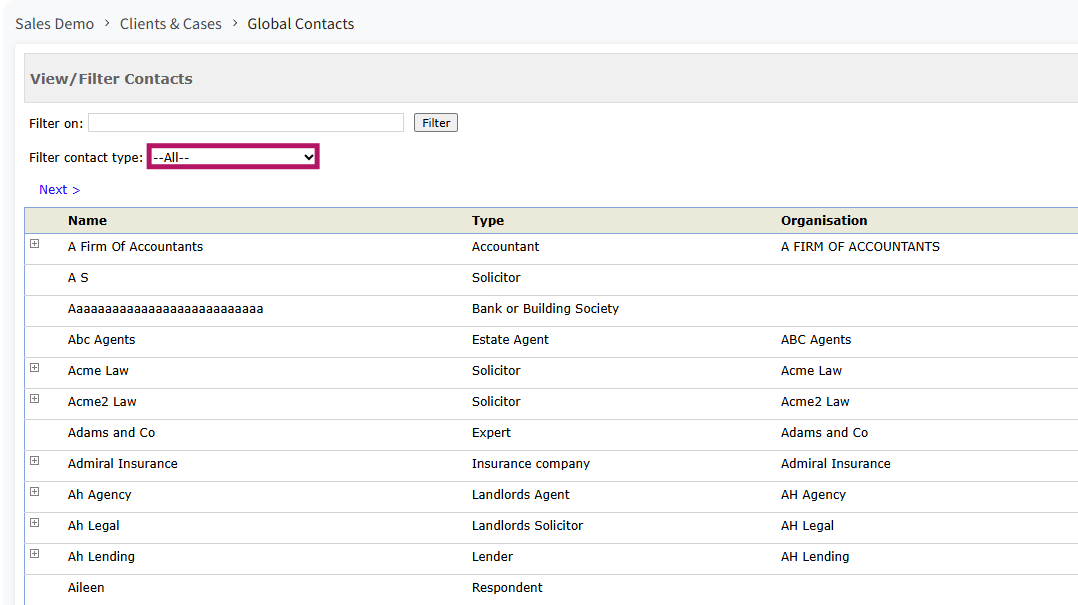Open Sales Demo breadcrumb

click(54, 23)
